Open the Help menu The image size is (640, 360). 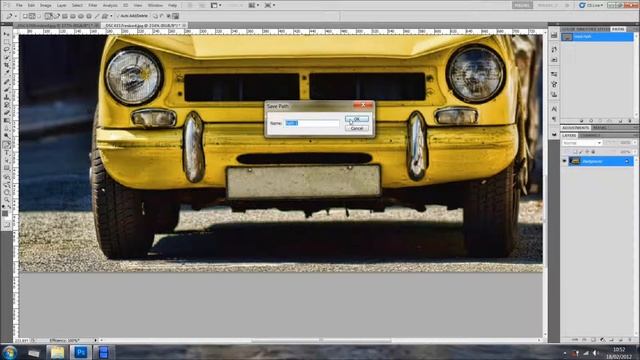[173, 5]
